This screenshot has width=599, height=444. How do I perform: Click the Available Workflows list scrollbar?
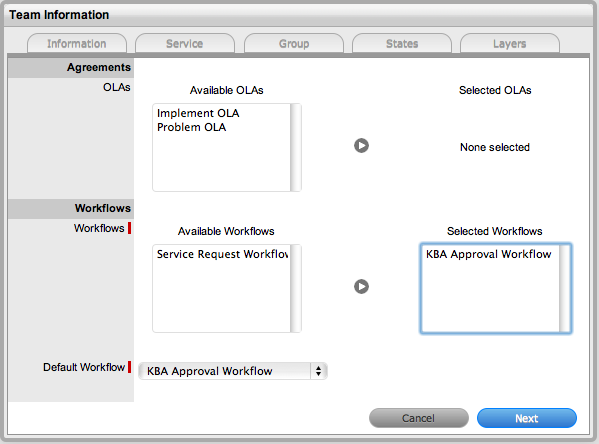pos(295,288)
